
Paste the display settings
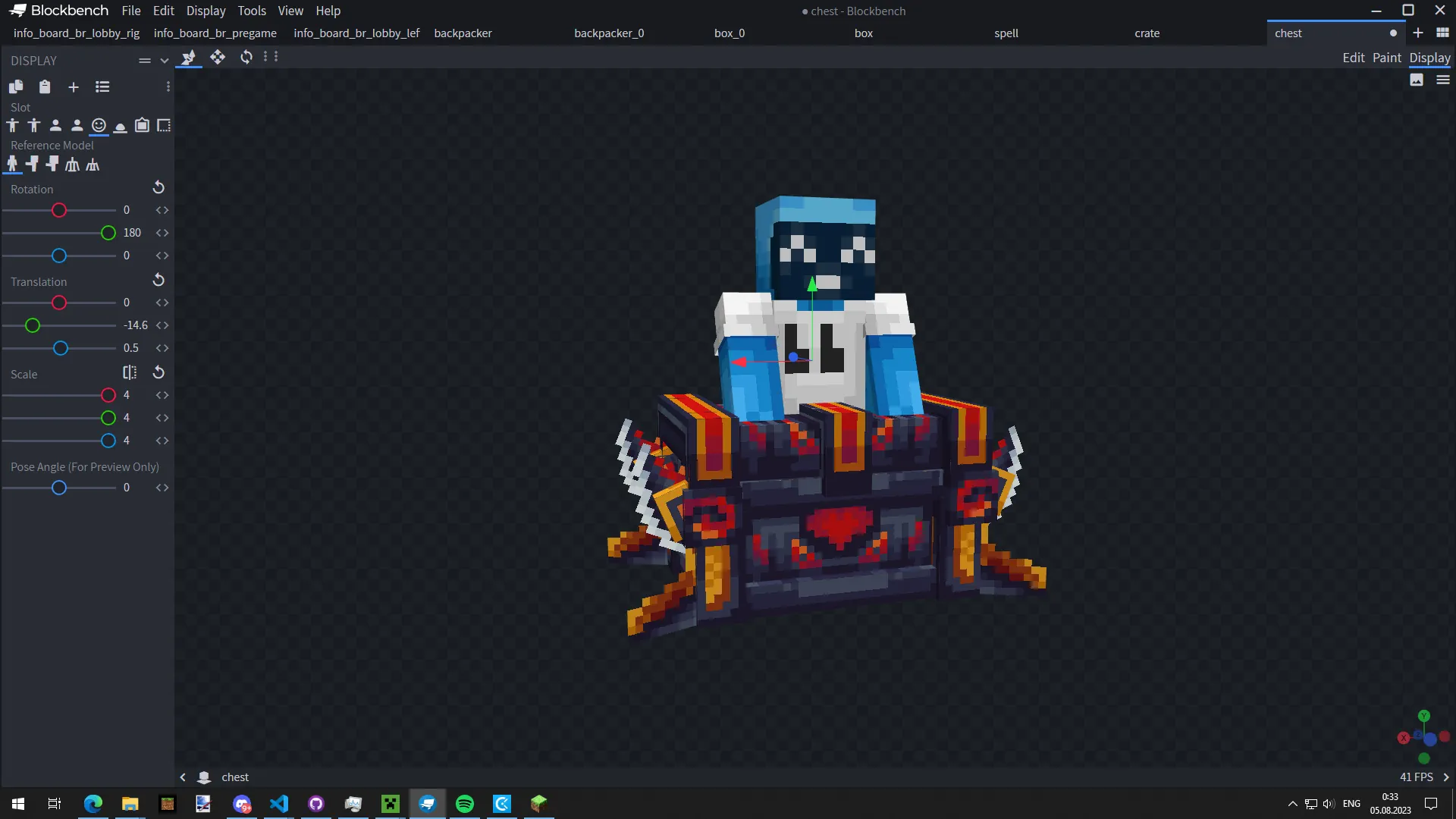coord(45,87)
